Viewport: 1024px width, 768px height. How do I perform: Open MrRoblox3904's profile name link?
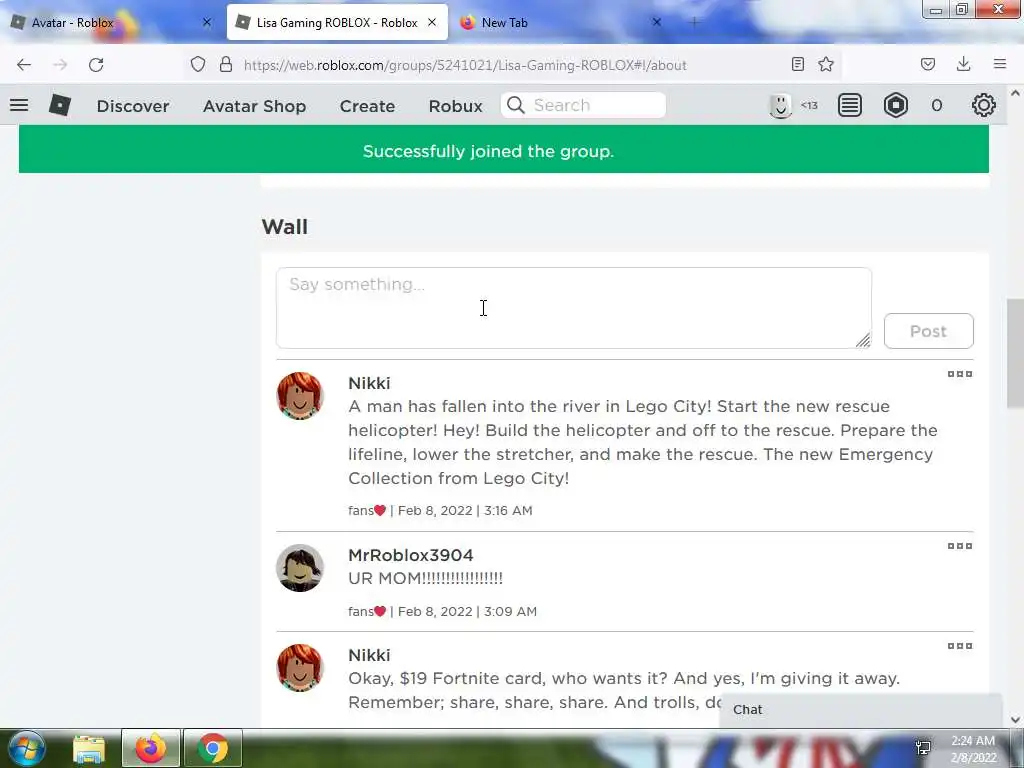411,555
